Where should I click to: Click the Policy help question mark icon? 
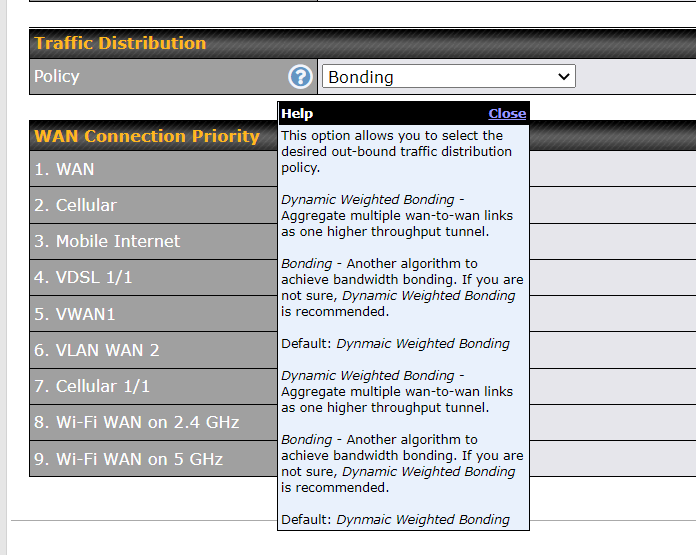300,77
